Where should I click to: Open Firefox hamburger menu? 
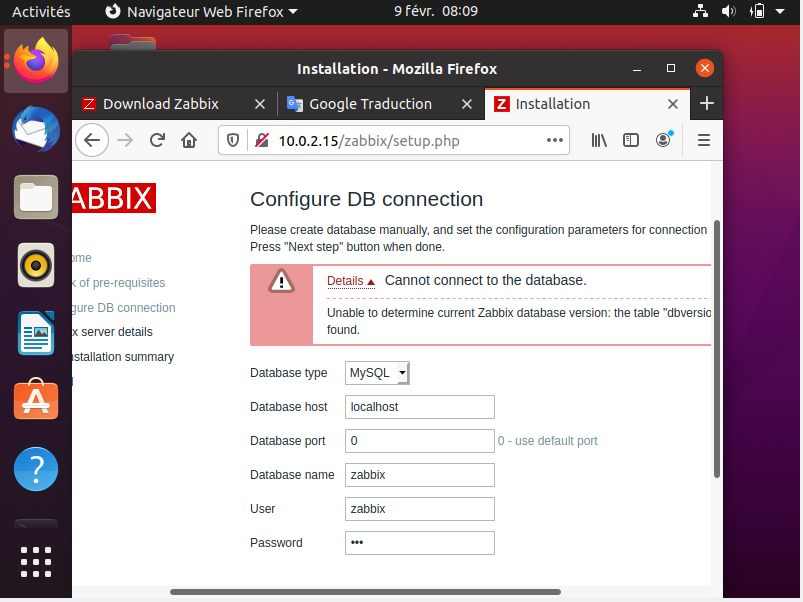[x=704, y=140]
